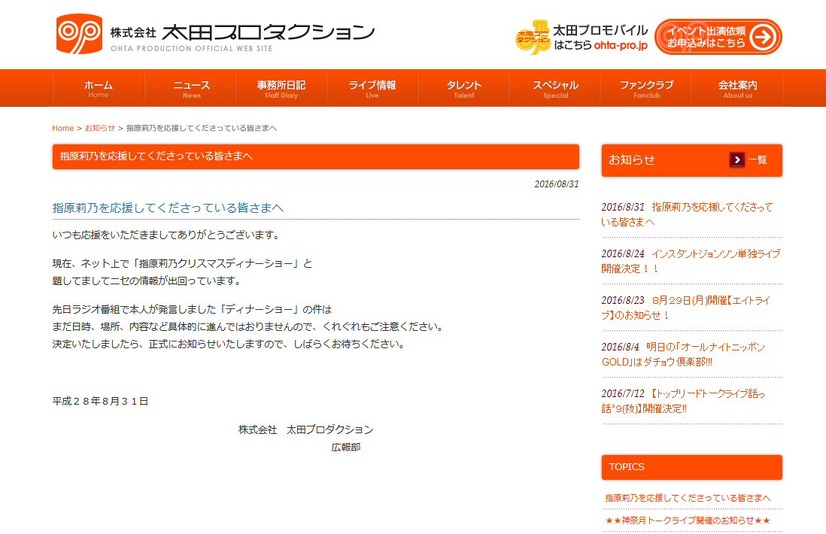
Task: Open the 2016/8/23 エイトライブ notice
Action: 686,308
